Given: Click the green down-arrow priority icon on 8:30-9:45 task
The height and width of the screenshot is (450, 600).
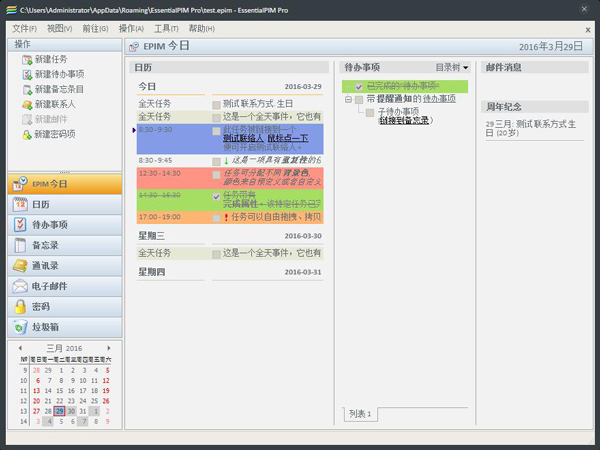Looking at the screenshot, I should [x=226, y=161].
